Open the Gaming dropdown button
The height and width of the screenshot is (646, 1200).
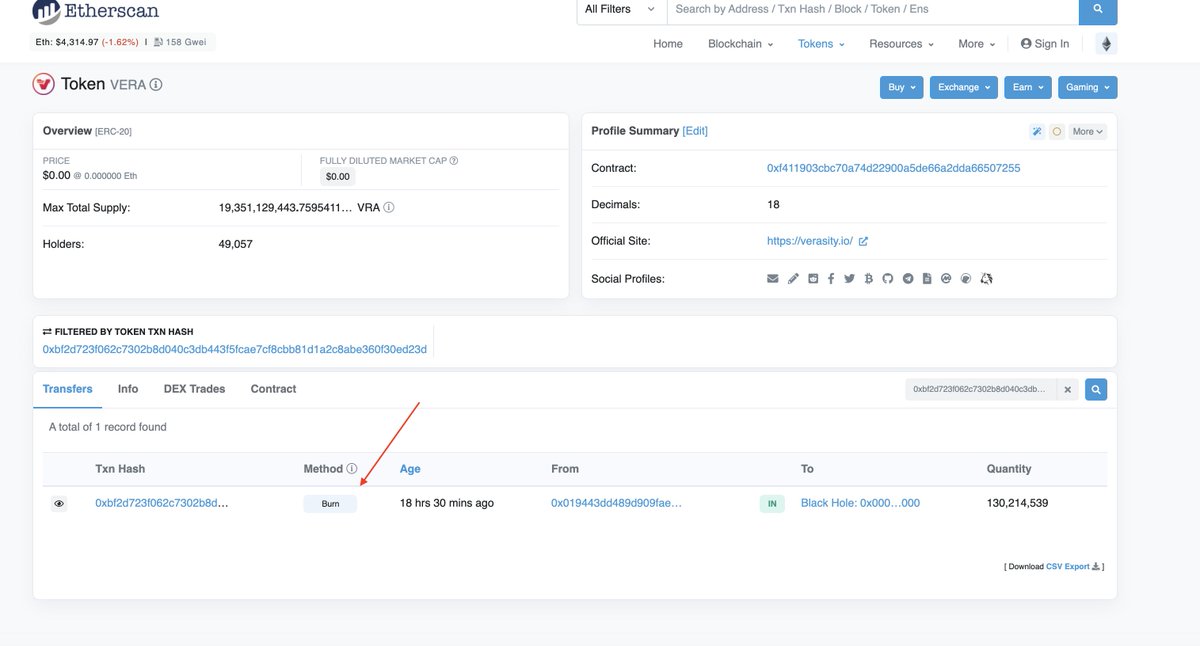(x=1088, y=87)
